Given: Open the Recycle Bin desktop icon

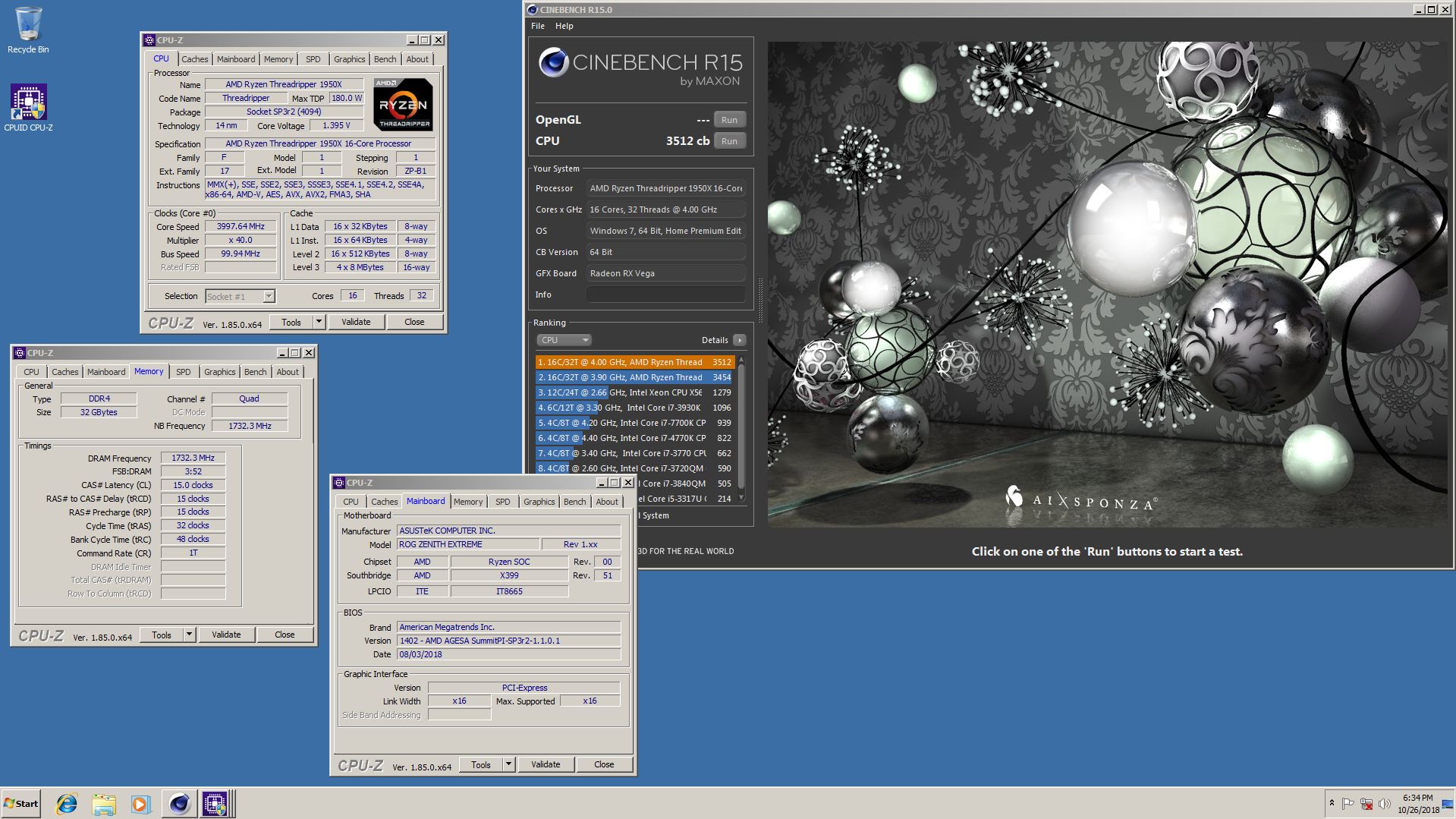Looking at the screenshot, I should [28, 30].
